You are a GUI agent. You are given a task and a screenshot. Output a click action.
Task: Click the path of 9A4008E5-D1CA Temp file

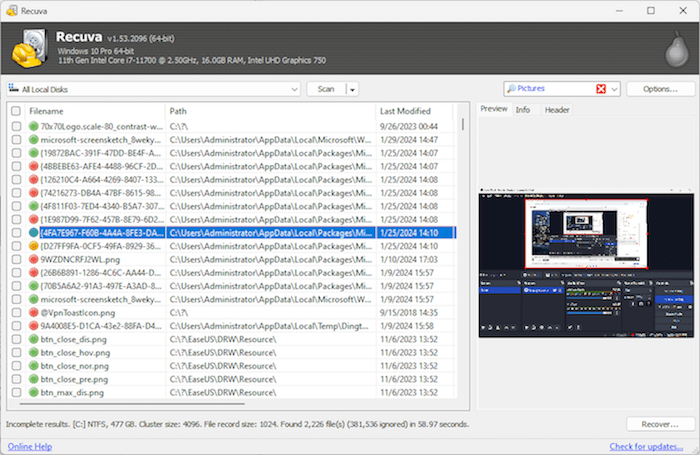click(269, 326)
